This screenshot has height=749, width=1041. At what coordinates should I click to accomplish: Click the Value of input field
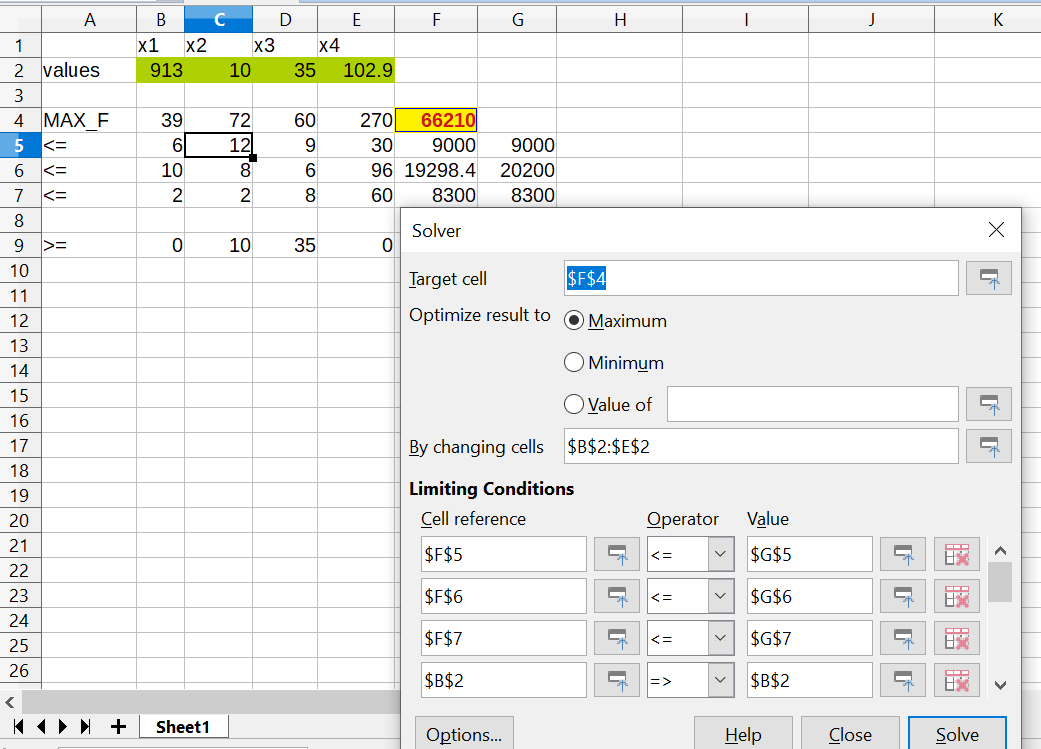point(813,404)
